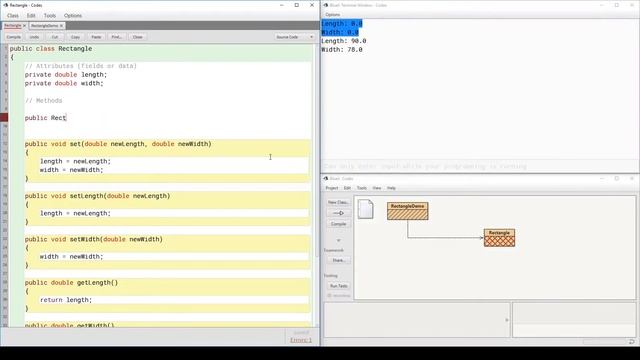Click the 'private double width;' line
640x360 pixels.
[x=64, y=83]
